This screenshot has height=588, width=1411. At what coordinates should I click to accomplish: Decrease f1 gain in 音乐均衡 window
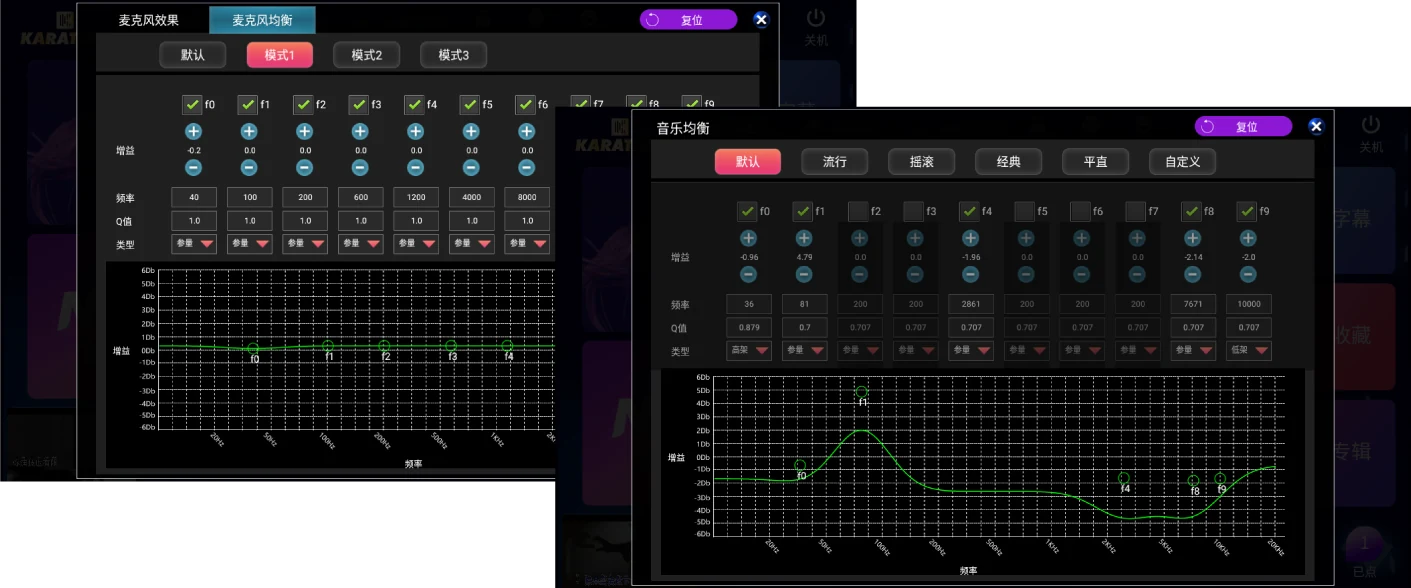click(803, 274)
